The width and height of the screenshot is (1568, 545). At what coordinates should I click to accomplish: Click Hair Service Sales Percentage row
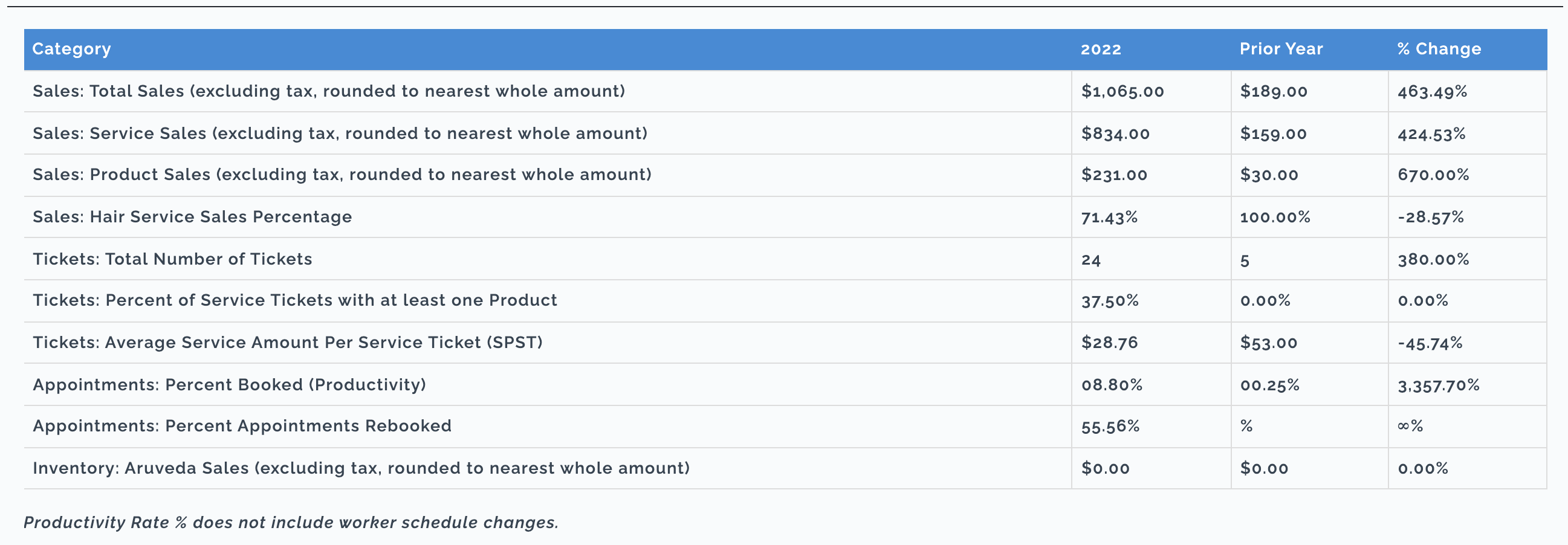click(x=785, y=217)
